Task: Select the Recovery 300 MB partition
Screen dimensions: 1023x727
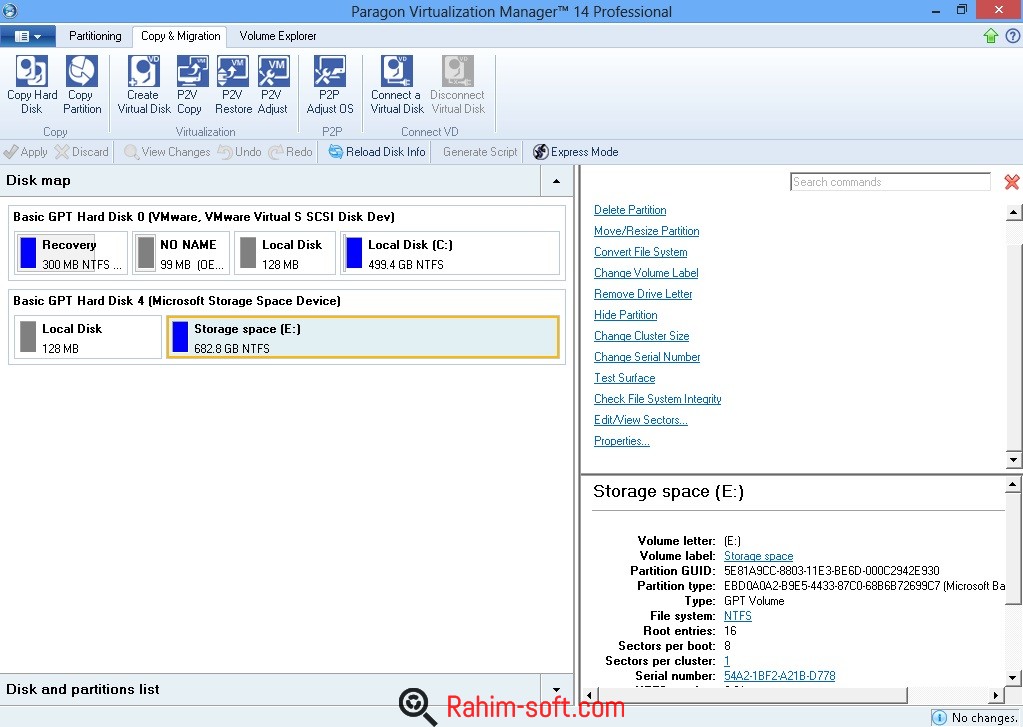Action: pyautogui.click(x=71, y=253)
